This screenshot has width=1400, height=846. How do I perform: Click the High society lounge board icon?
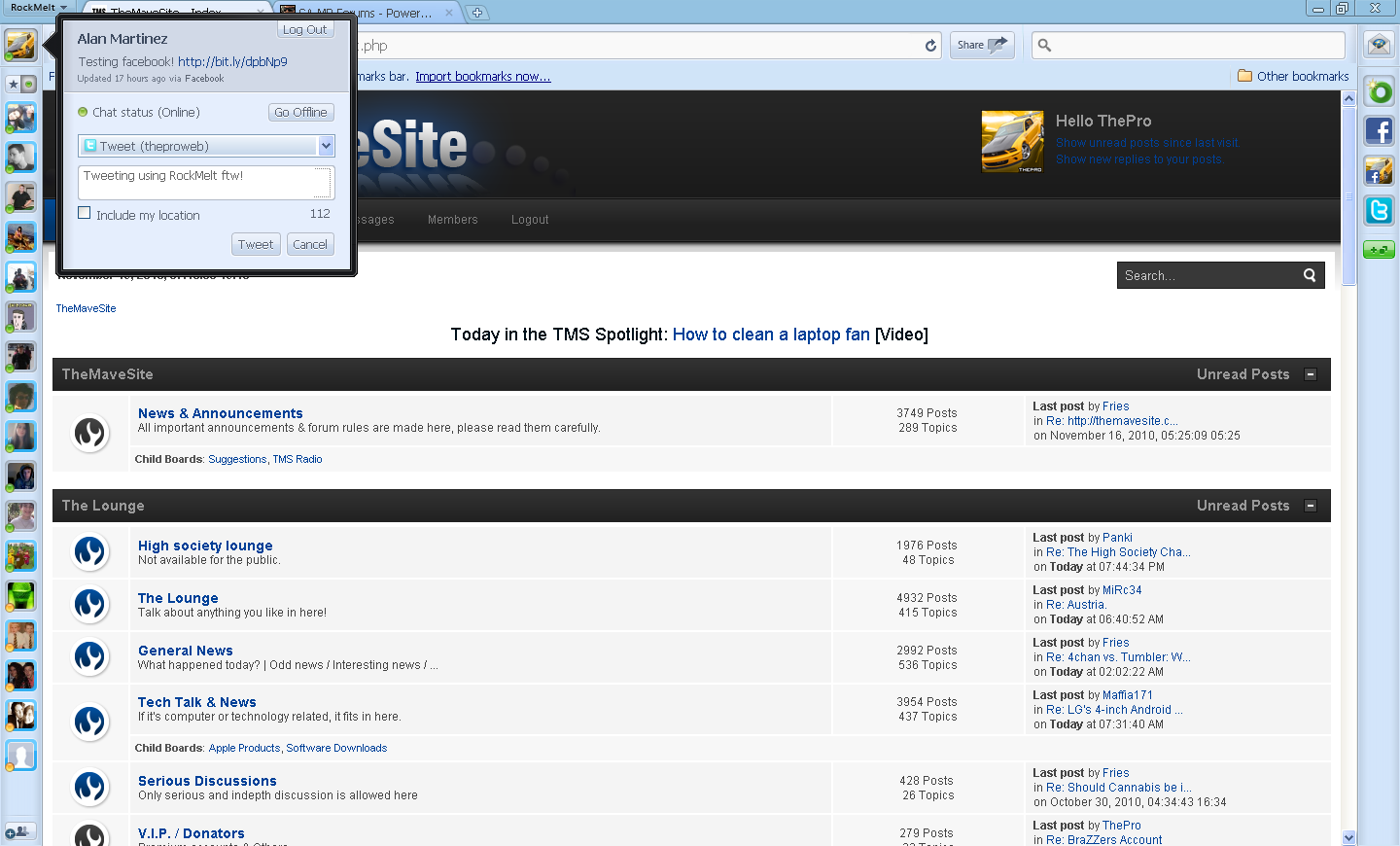(x=90, y=552)
